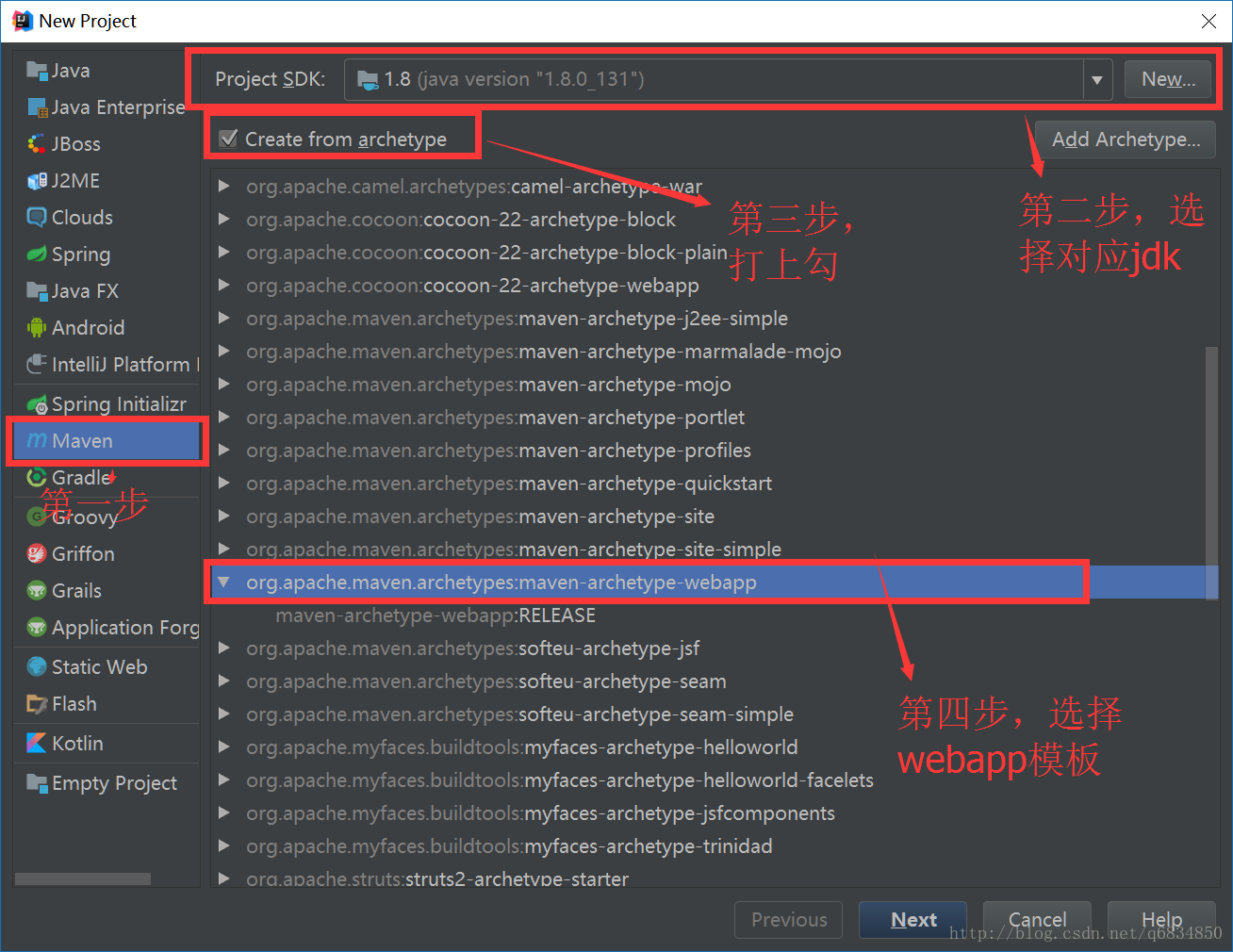The width and height of the screenshot is (1233, 952).
Task: Click the Next button
Action: pos(912,920)
